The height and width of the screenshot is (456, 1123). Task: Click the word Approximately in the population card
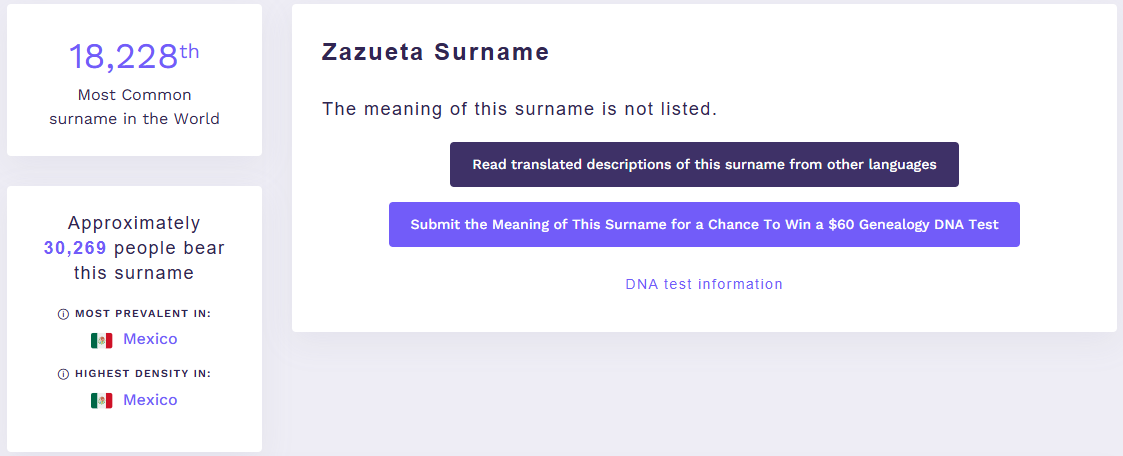pyautogui.click(x=134, y=223)
